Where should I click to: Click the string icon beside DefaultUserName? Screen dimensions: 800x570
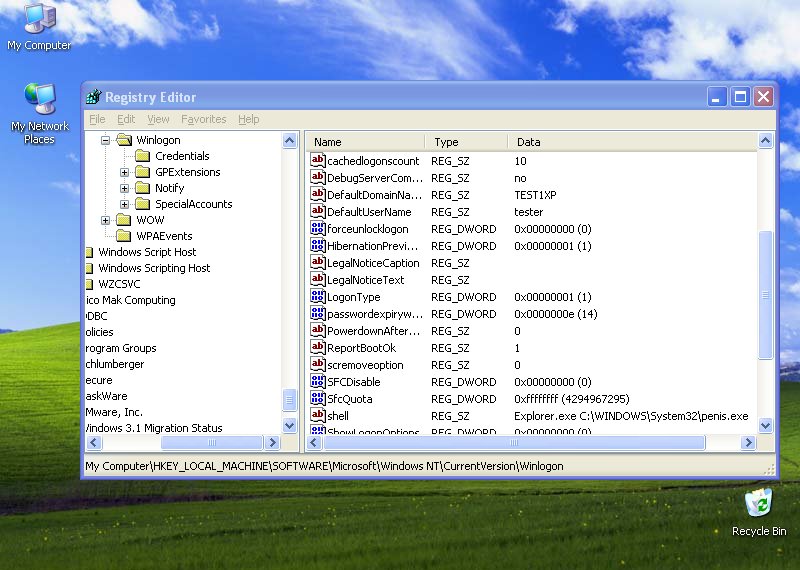(x=318, y=212)
